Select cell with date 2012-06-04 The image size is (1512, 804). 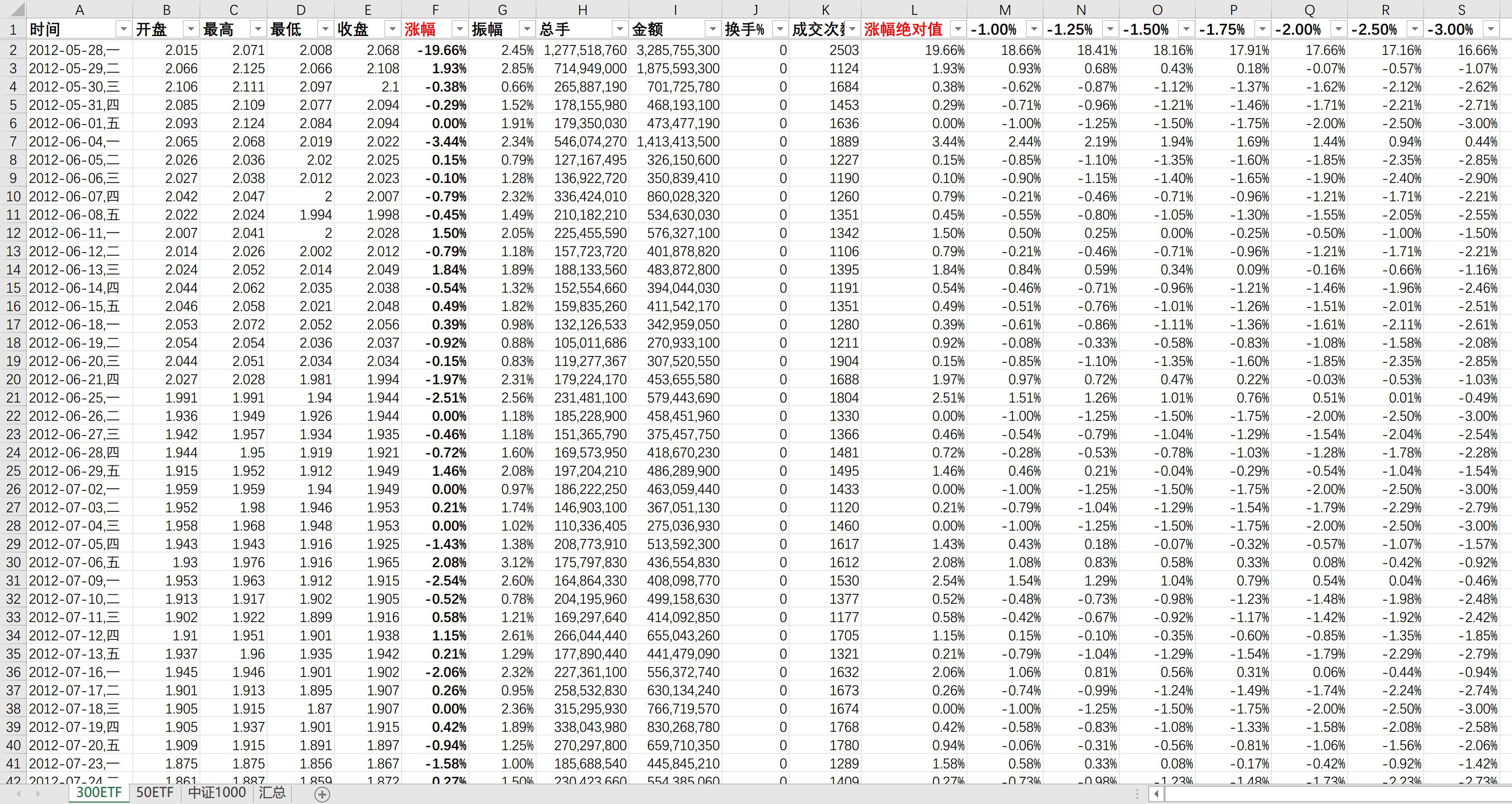click(74, 141)
